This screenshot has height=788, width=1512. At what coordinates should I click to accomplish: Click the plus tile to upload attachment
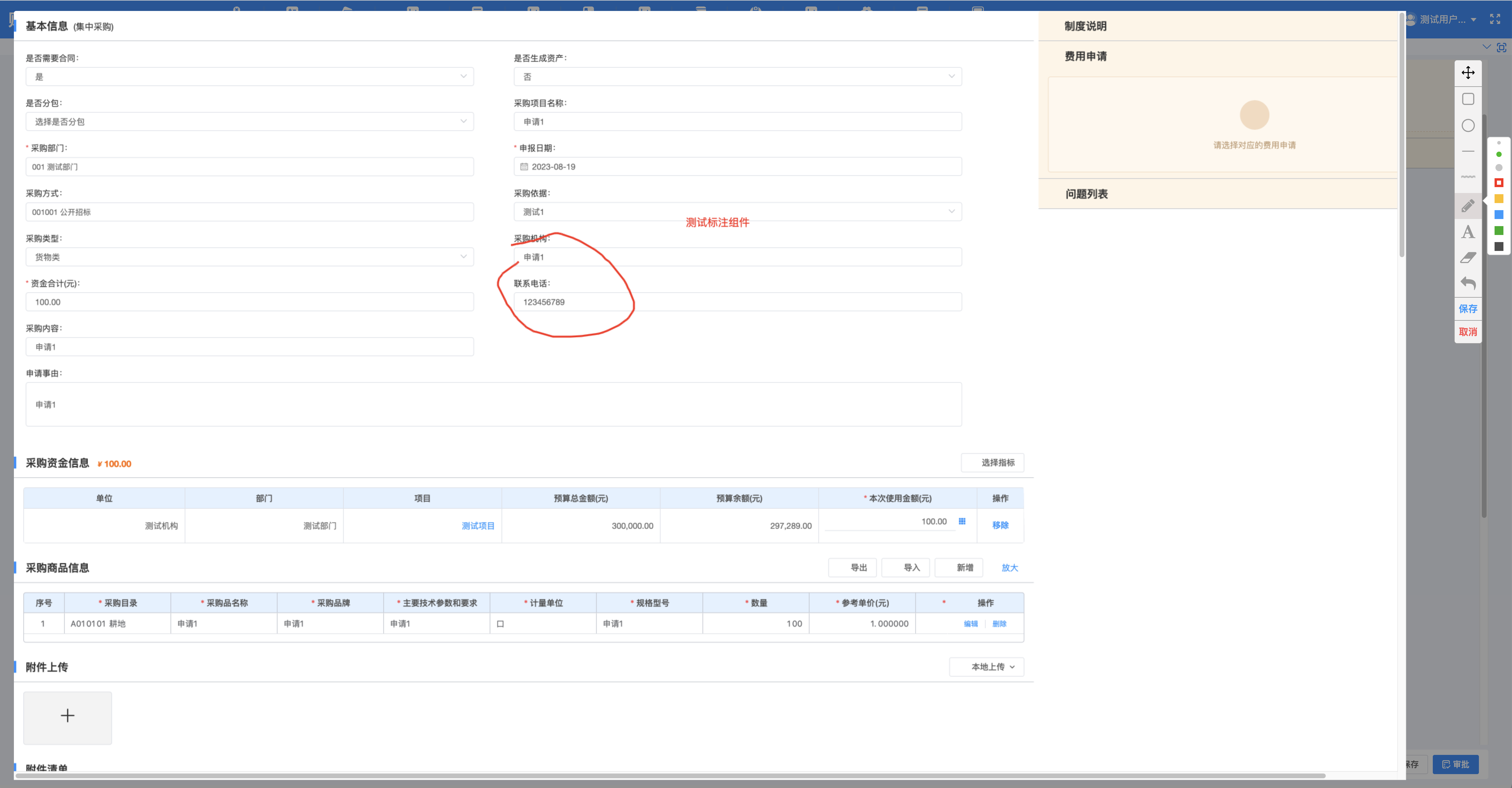pos(67,718)
